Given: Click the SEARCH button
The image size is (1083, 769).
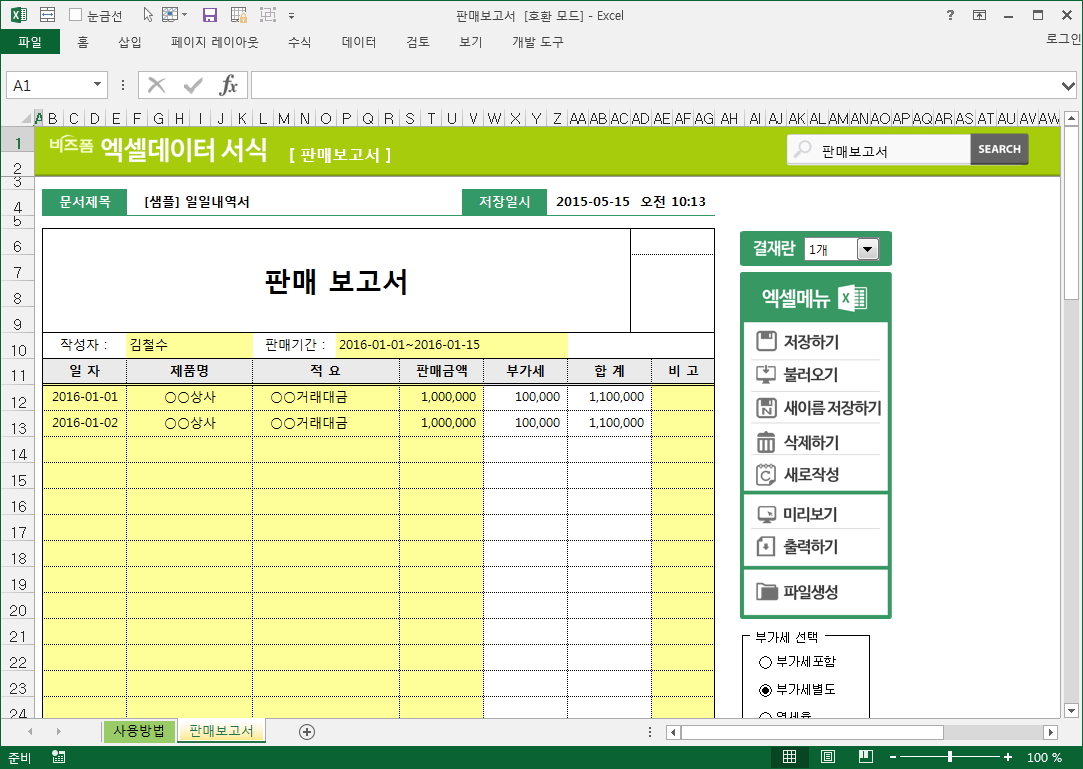Looking at the screenshot, I should tap(998, 150).
